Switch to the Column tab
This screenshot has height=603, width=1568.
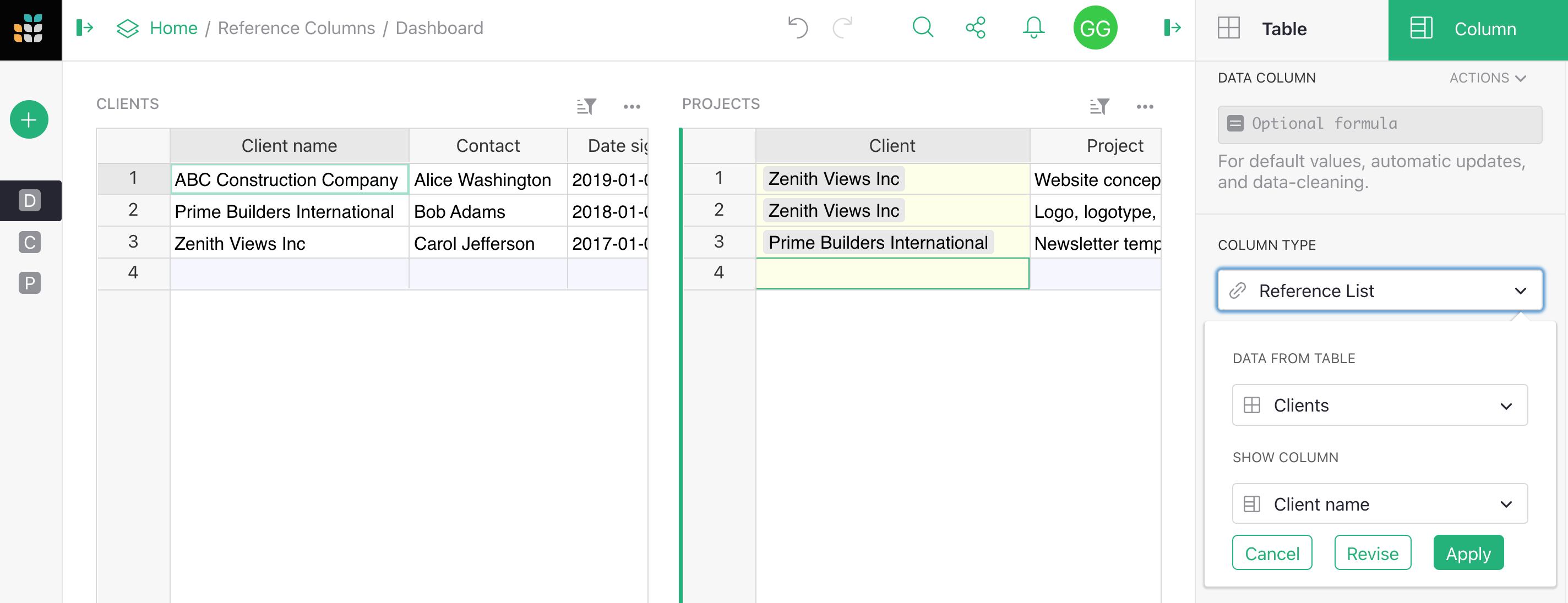click(1485, 27)
